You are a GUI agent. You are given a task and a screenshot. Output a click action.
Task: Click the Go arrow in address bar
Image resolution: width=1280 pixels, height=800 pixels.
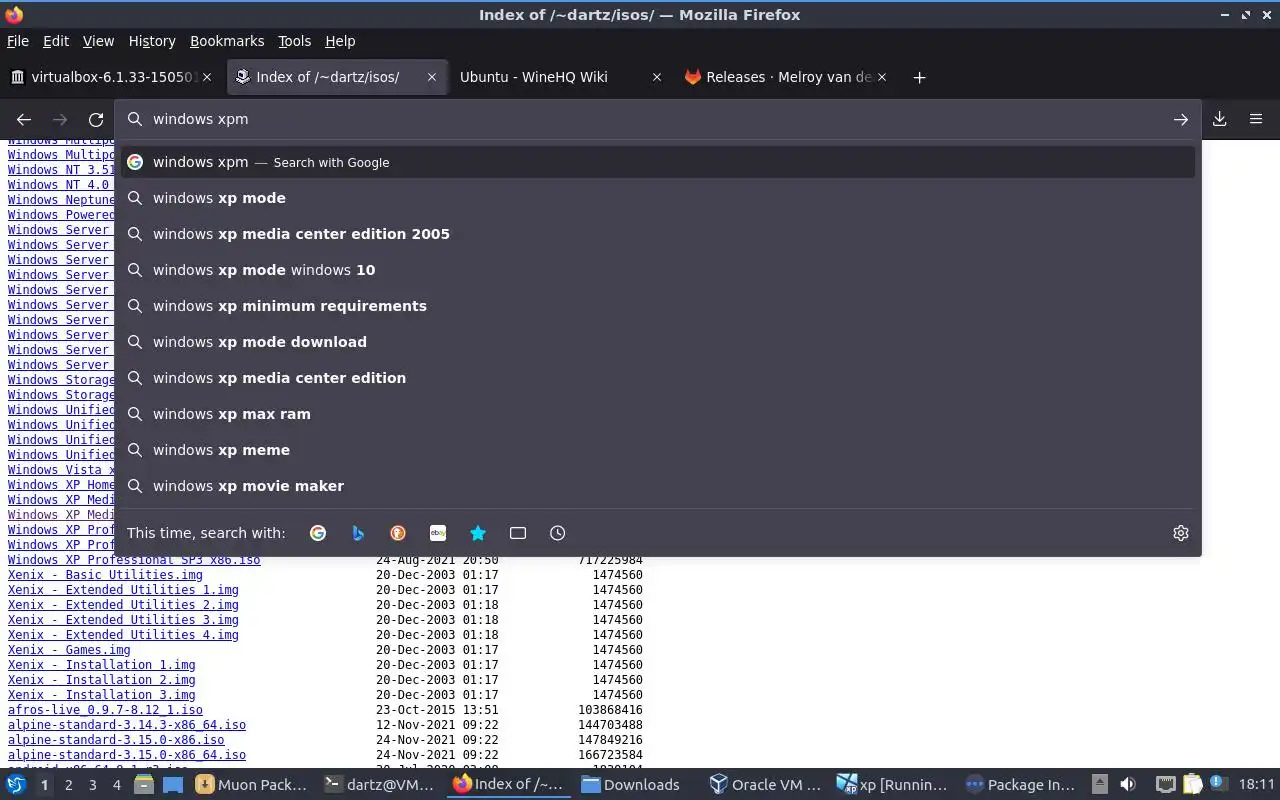click(x=1181, y=119)
